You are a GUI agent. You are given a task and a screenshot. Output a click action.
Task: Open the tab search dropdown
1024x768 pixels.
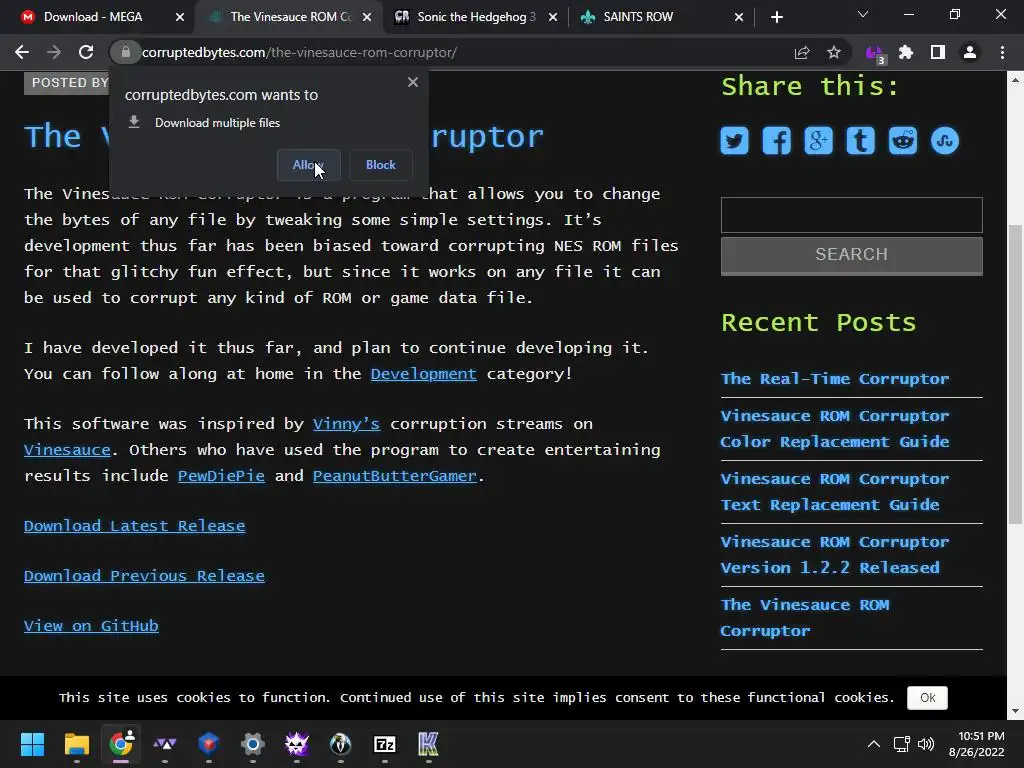(x=863, y=14)
